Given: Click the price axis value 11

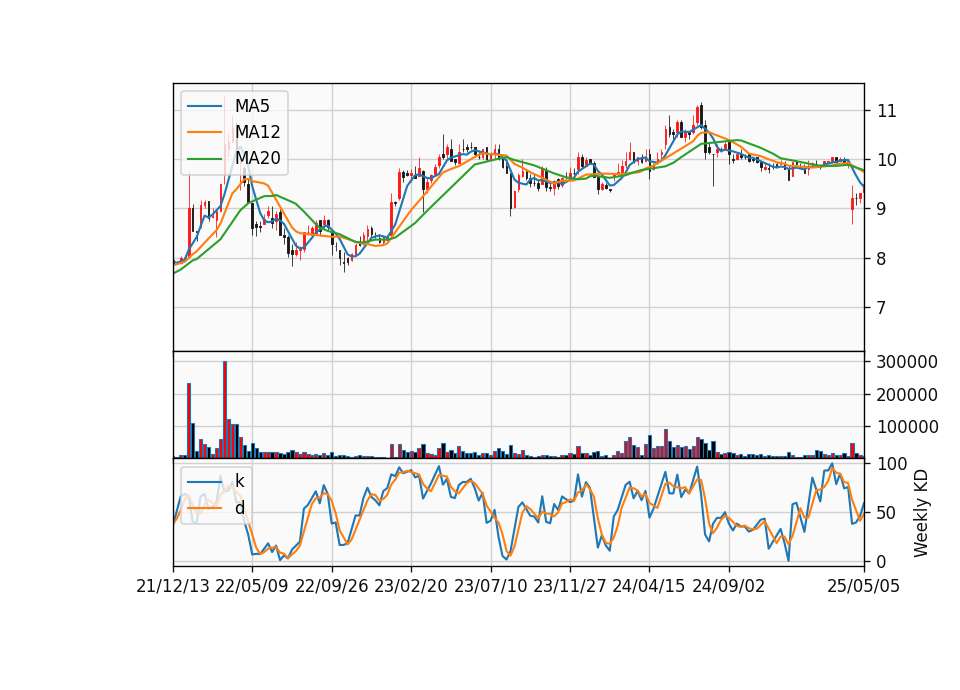Looking at the screenshot, I should [x=887, y=111].
